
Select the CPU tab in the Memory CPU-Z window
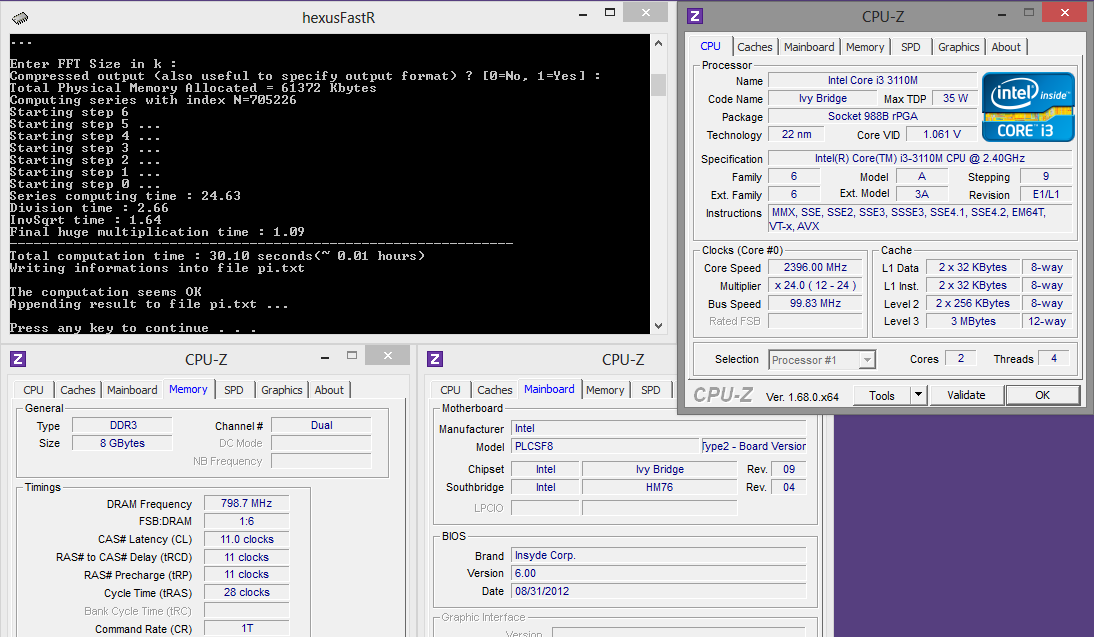click(x=33, y=390)
